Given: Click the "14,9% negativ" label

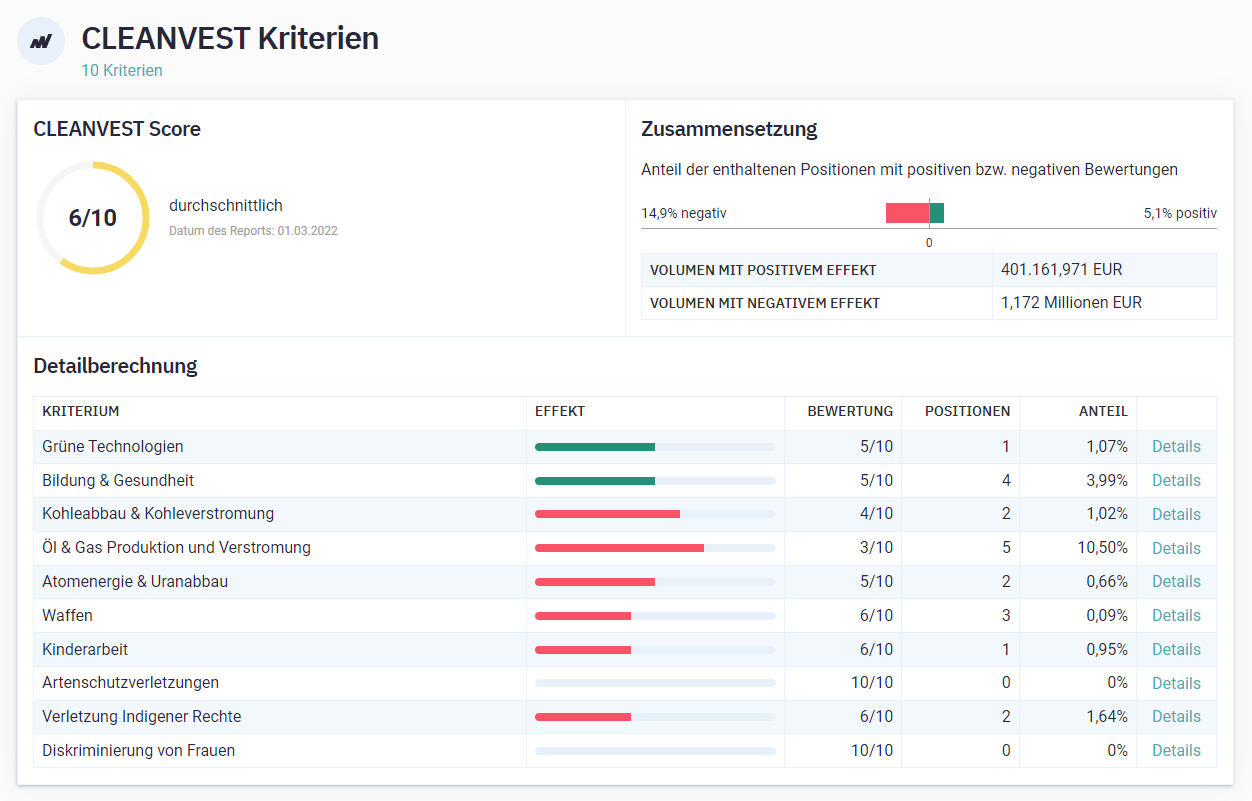Looking at the screenshot, I should [x=684, y=213].
